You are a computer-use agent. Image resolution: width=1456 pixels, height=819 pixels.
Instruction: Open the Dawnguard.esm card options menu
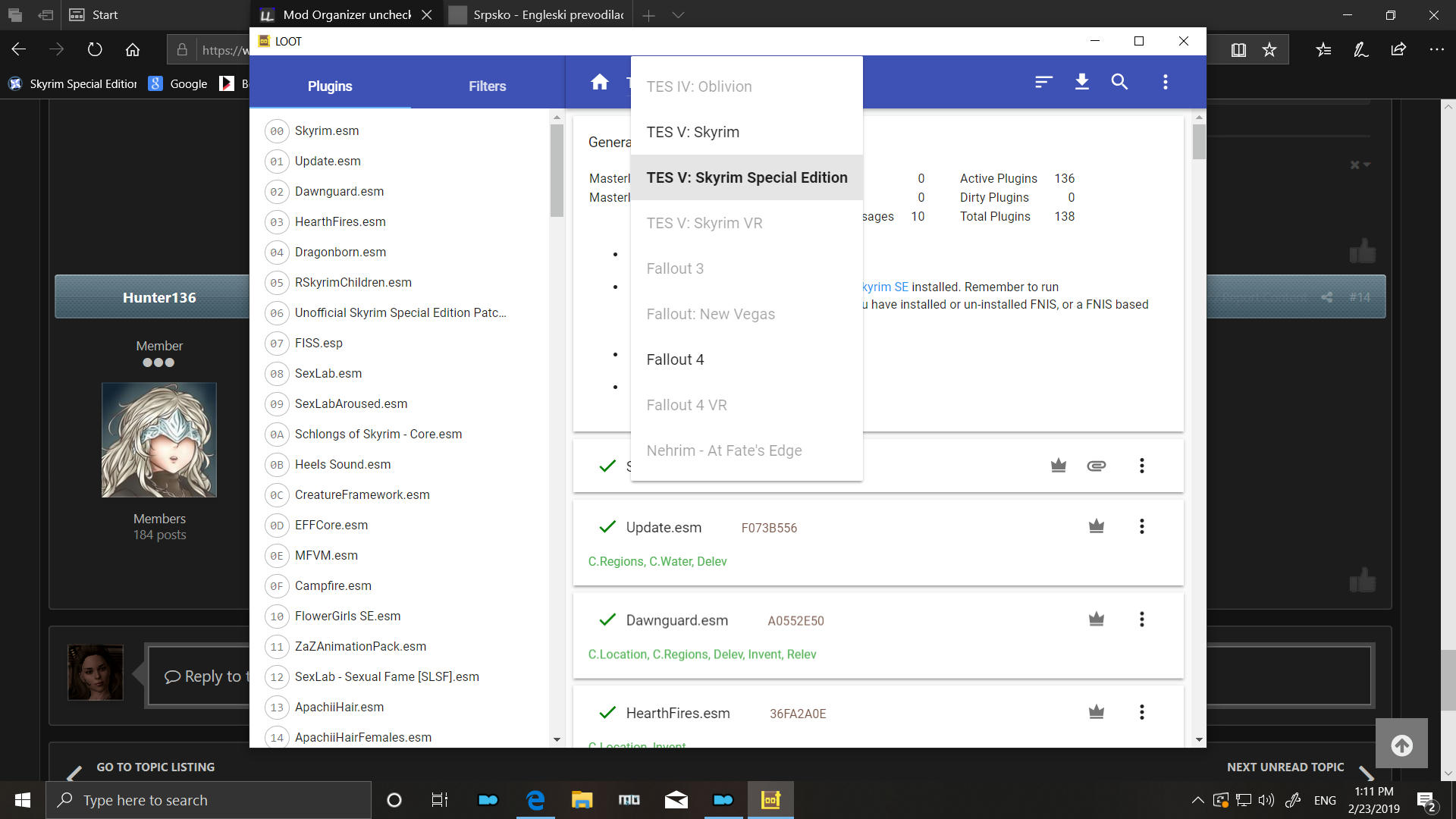click(1142, 620)
